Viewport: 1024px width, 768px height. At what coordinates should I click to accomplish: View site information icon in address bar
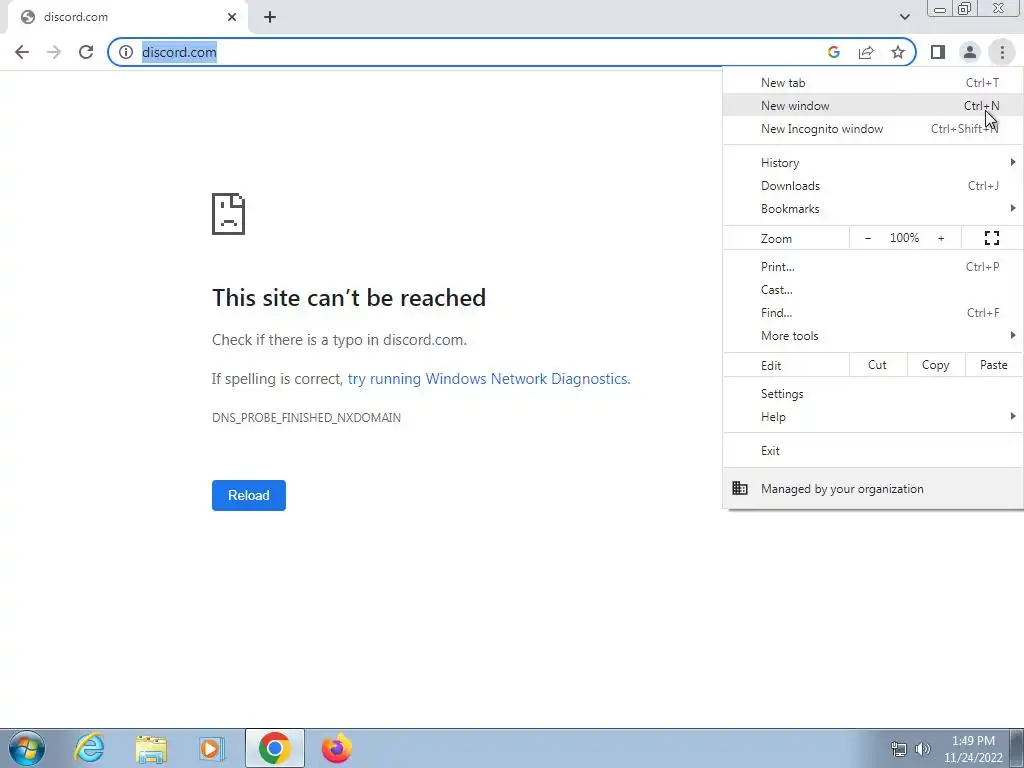[126, 52]
